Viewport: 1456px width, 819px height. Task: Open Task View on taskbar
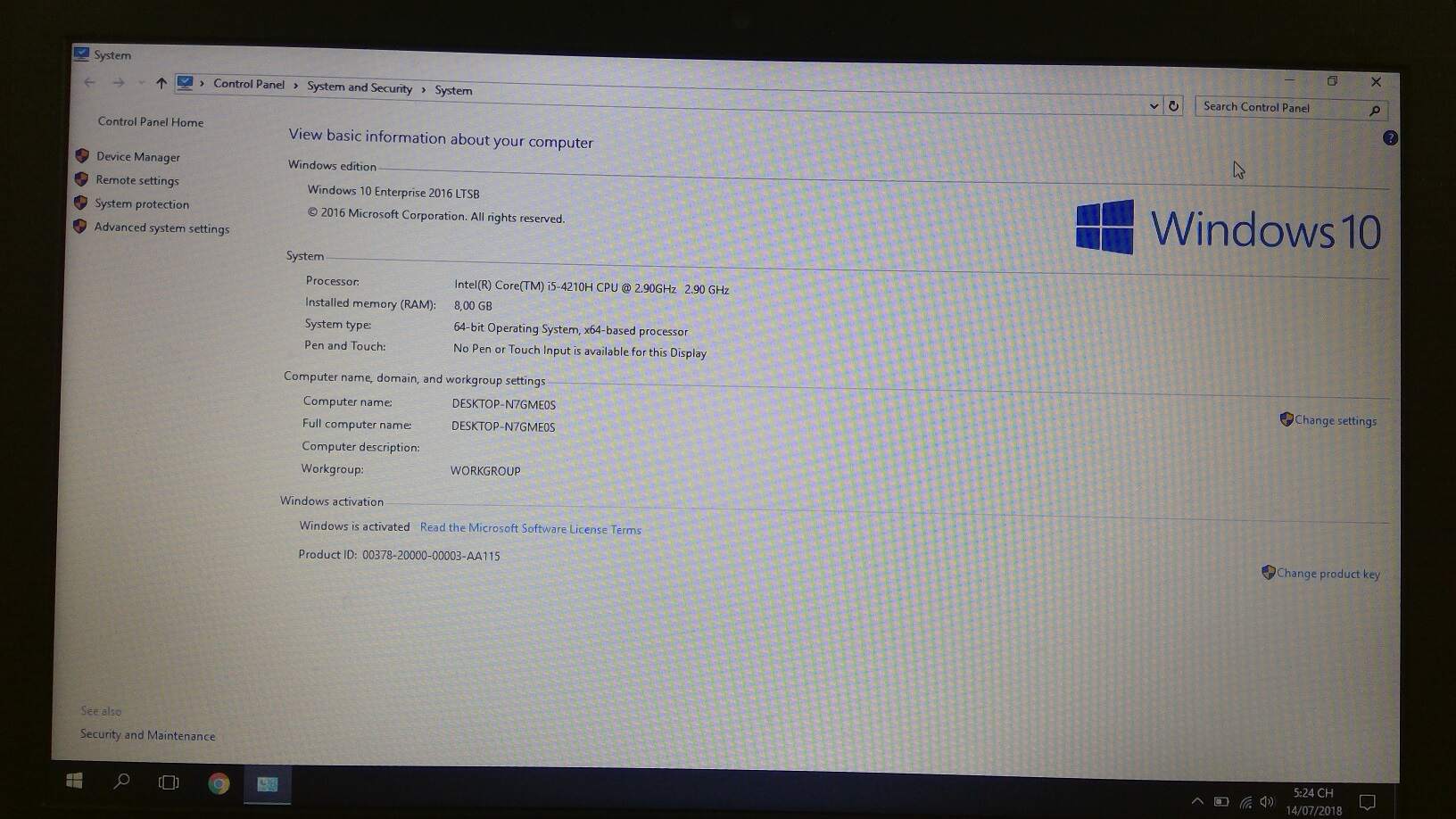169,782
